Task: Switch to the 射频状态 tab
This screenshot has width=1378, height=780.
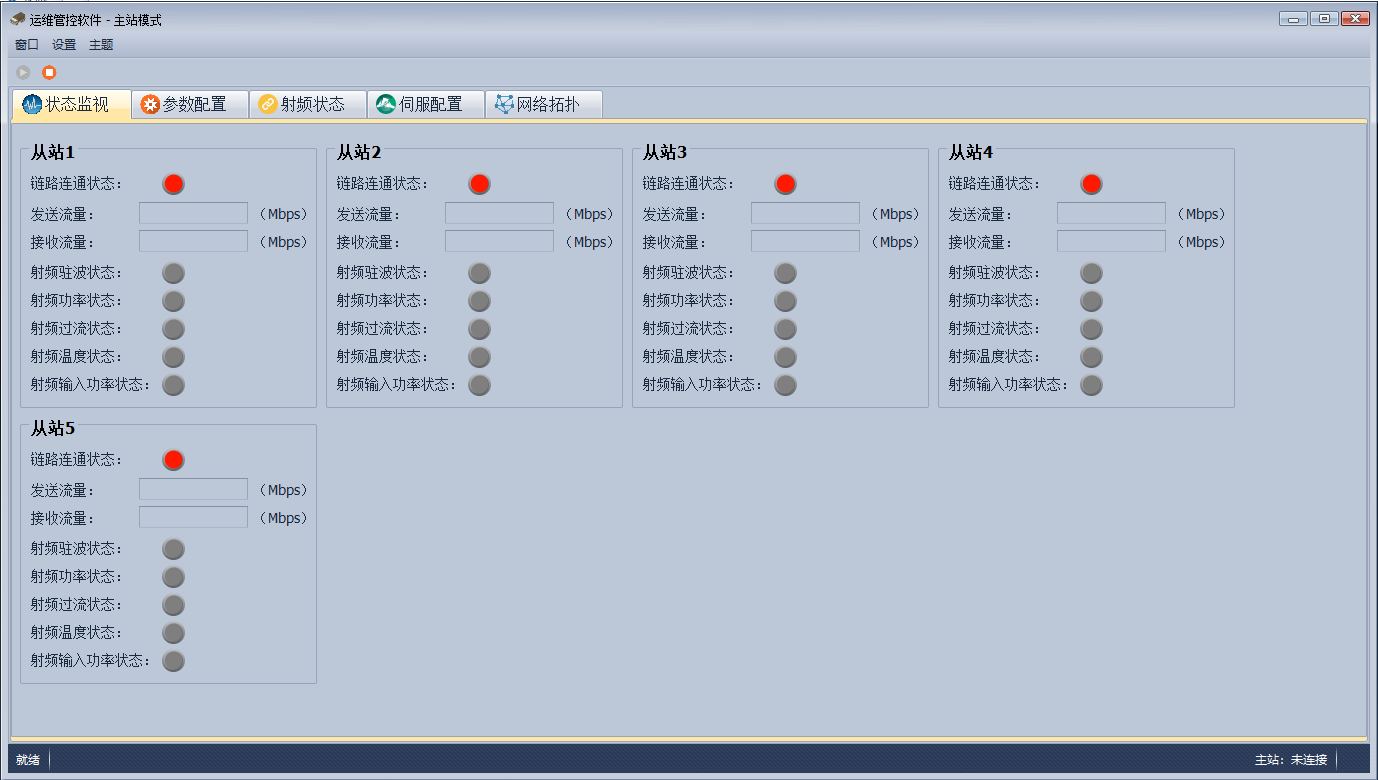Action: [308, 104]
